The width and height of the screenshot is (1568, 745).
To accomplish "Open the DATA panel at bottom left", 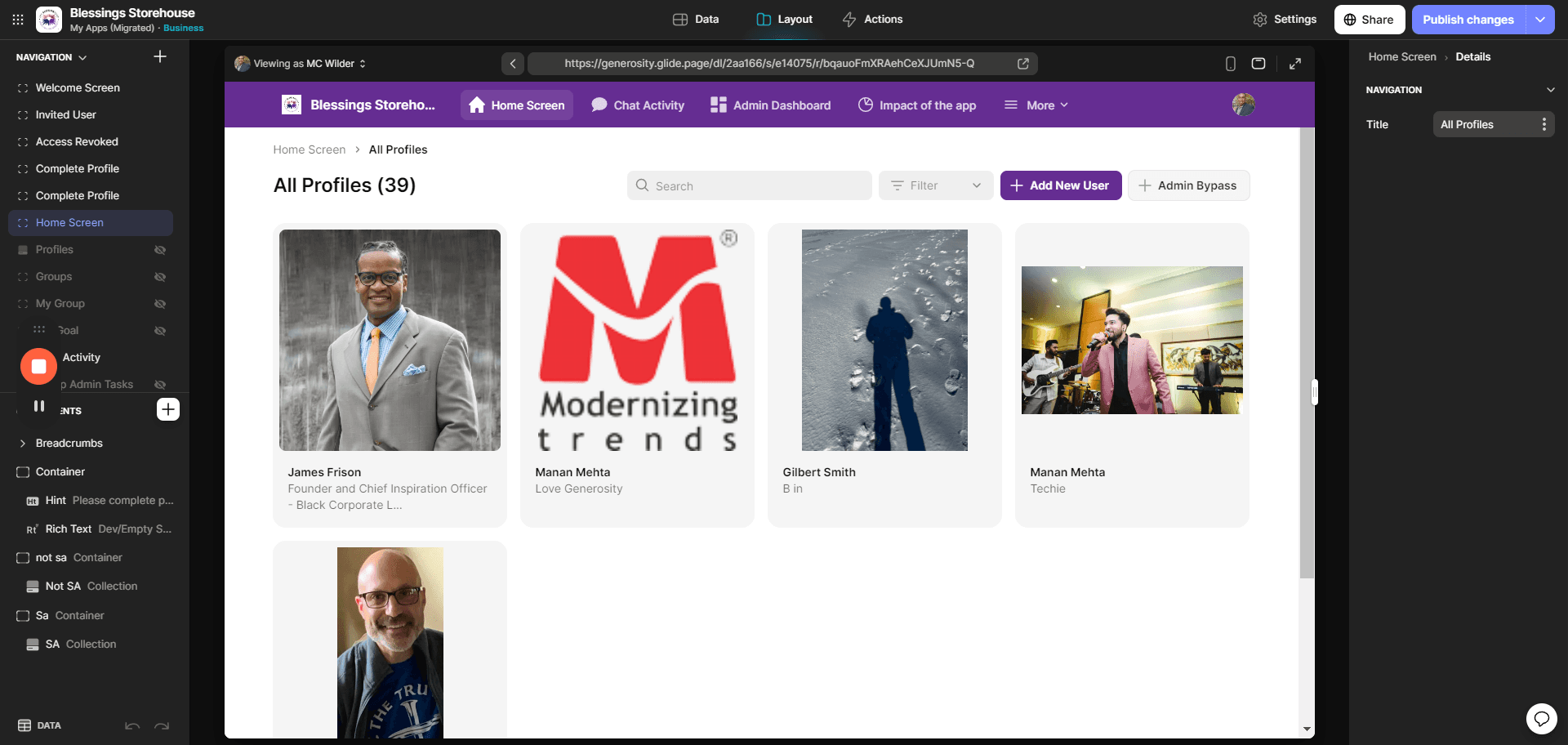I will point(39,725).
